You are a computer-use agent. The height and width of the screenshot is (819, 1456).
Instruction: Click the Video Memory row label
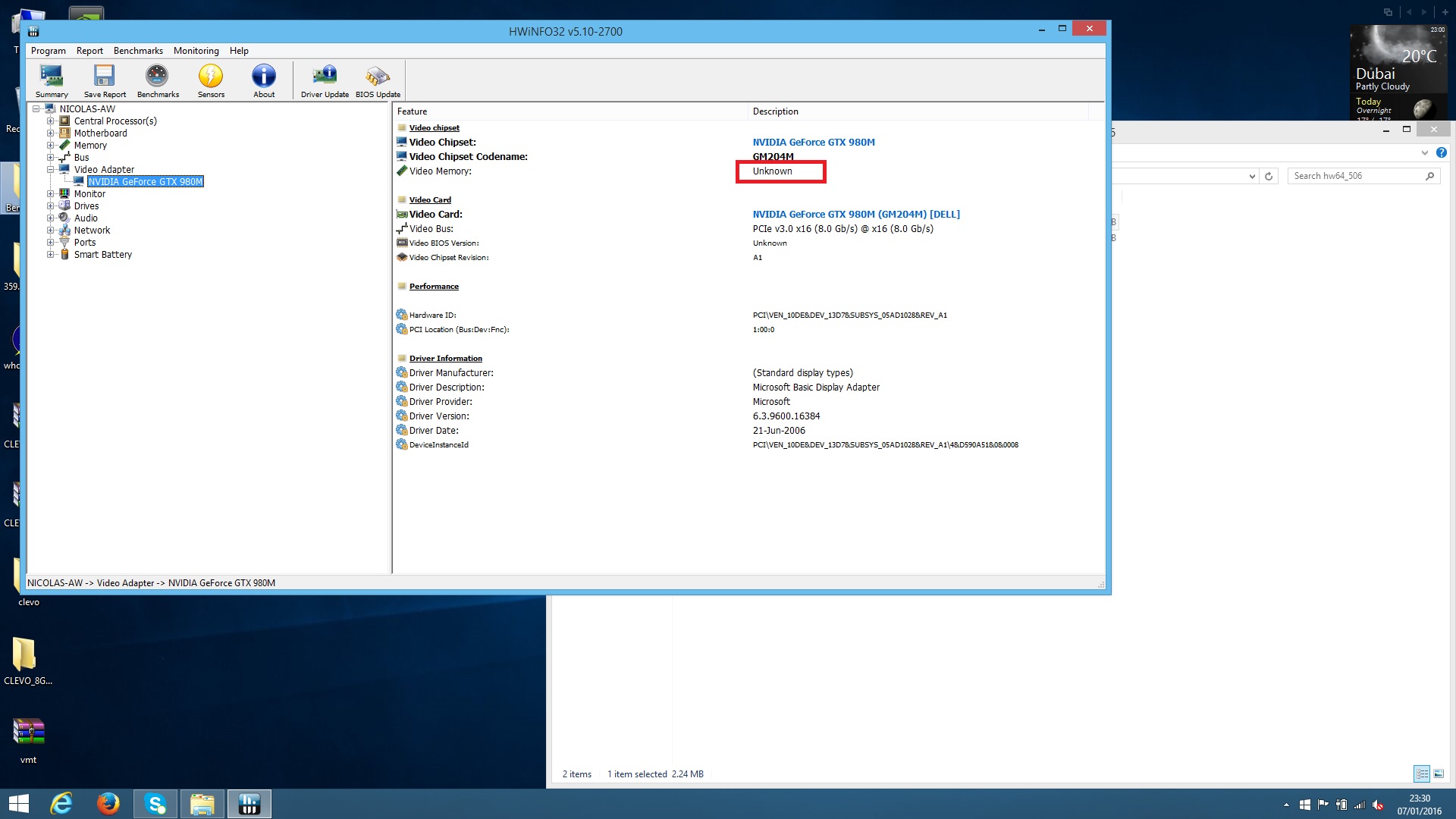[441, 171]
